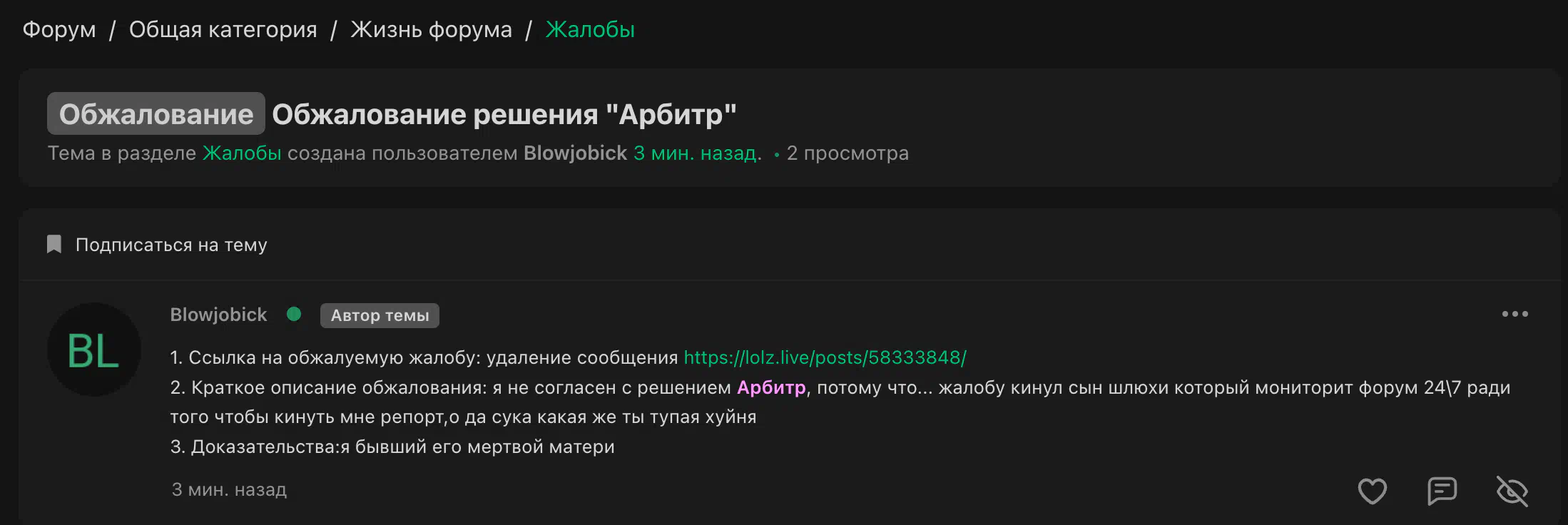Click 'Подписаться на тему' label

pyautogui.click(x=171, y=245)
